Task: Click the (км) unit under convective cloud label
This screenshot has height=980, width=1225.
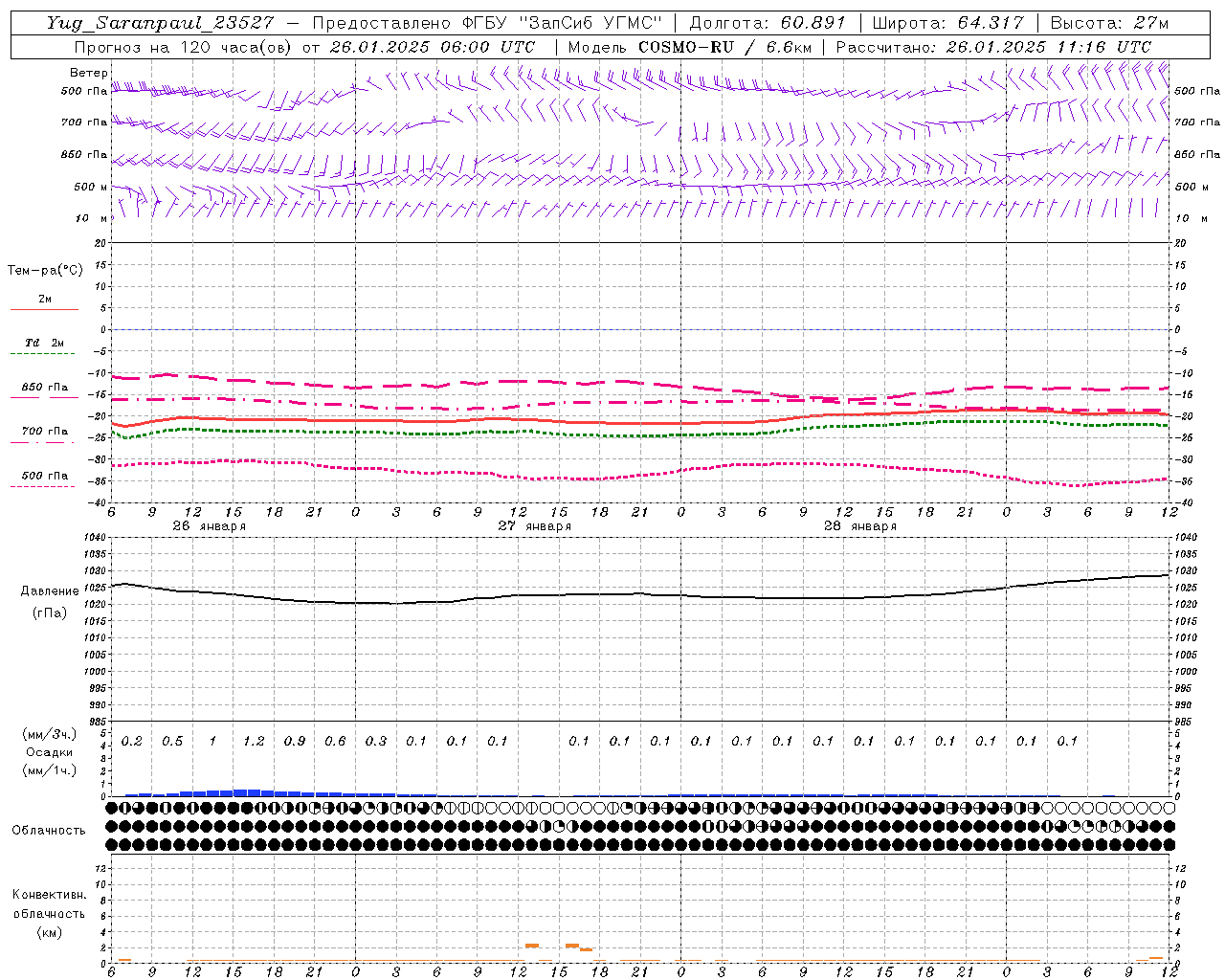Action: point(49,932)
